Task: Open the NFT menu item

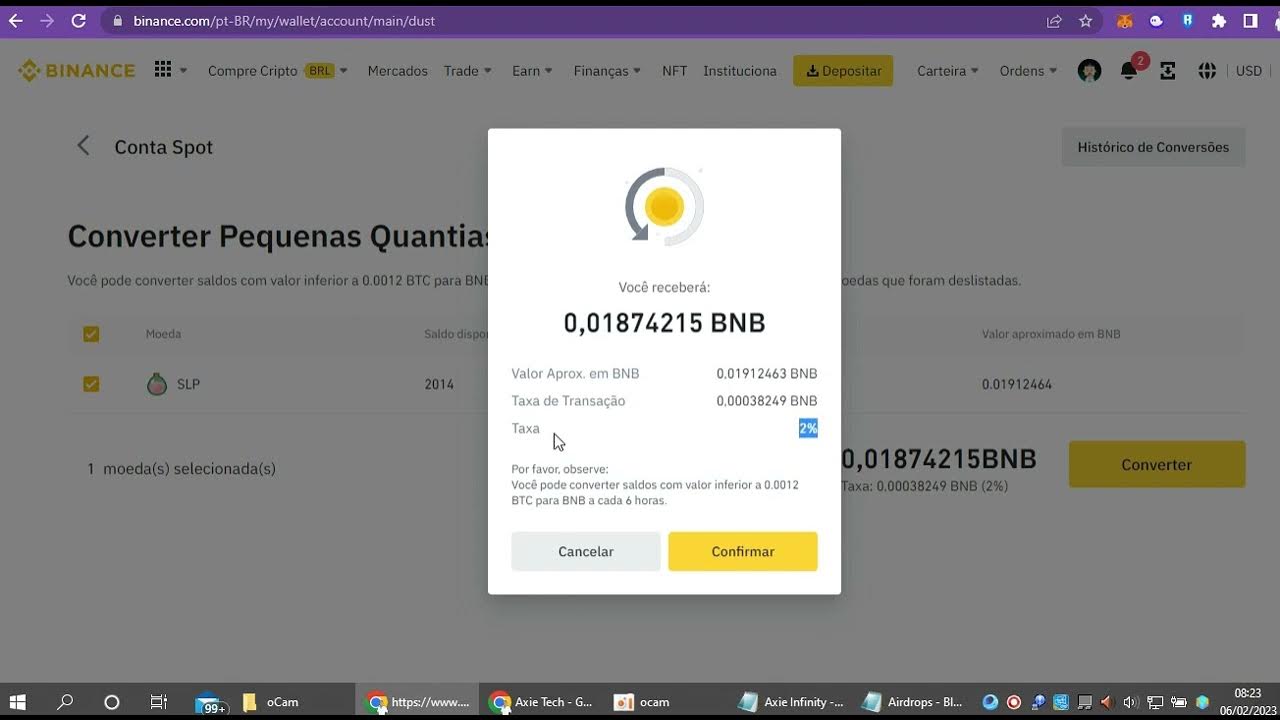Action: point(674,71)
